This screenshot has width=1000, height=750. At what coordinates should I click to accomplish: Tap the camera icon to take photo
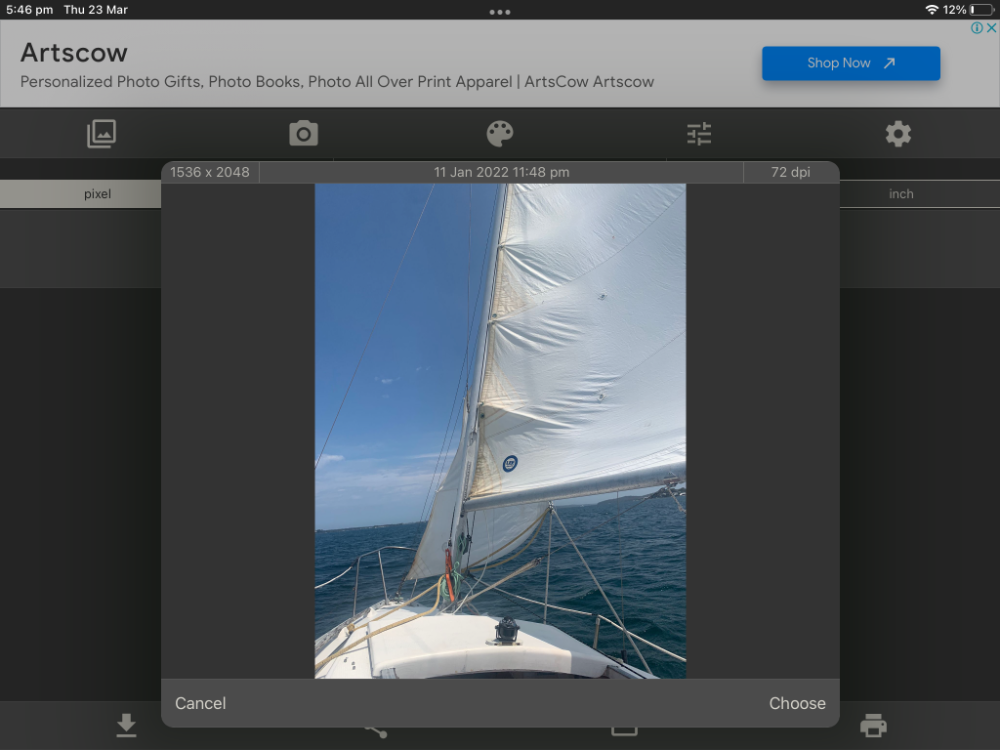pos(303,134)
